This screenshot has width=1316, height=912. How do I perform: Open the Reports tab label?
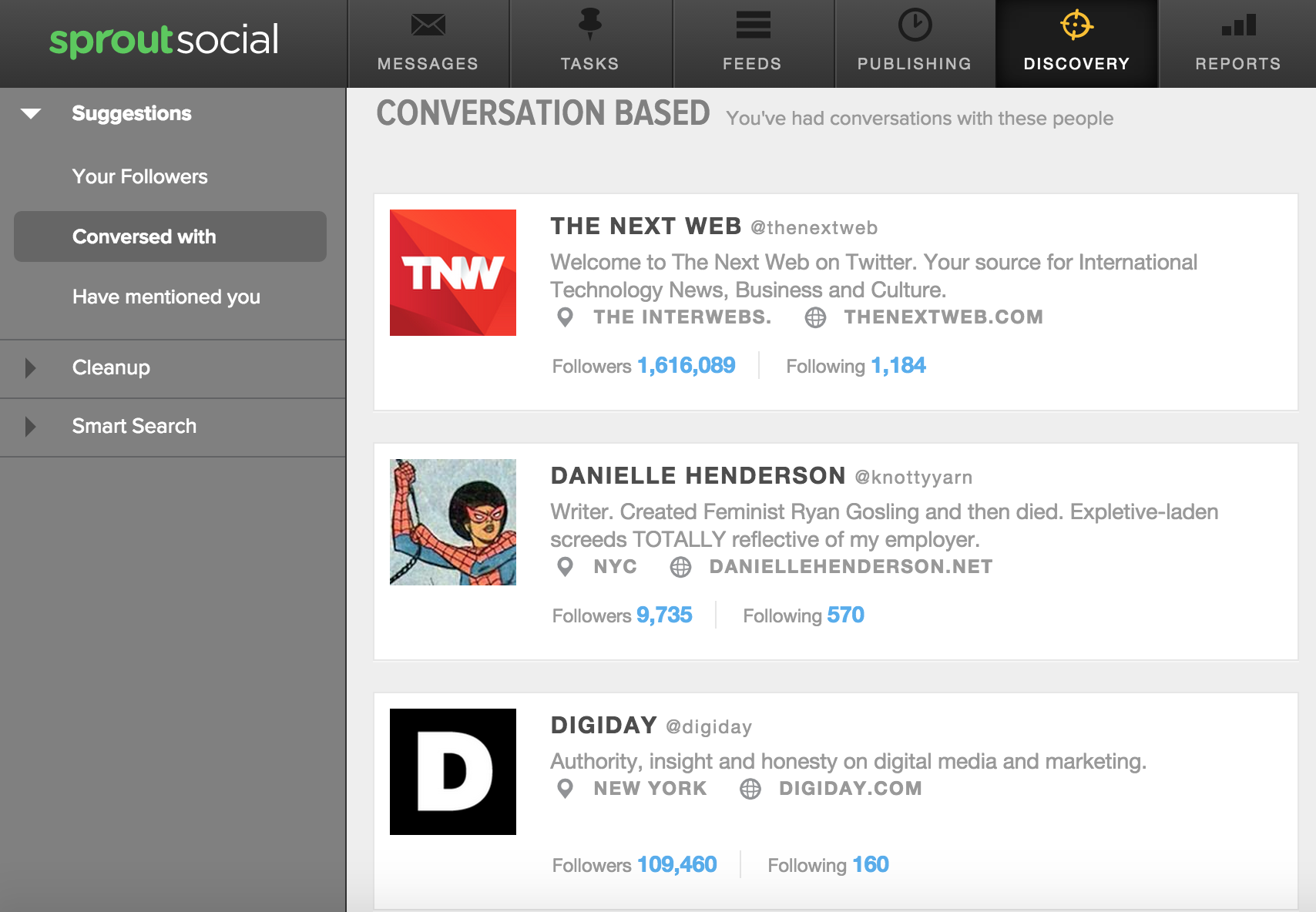tap(1238, 64)
